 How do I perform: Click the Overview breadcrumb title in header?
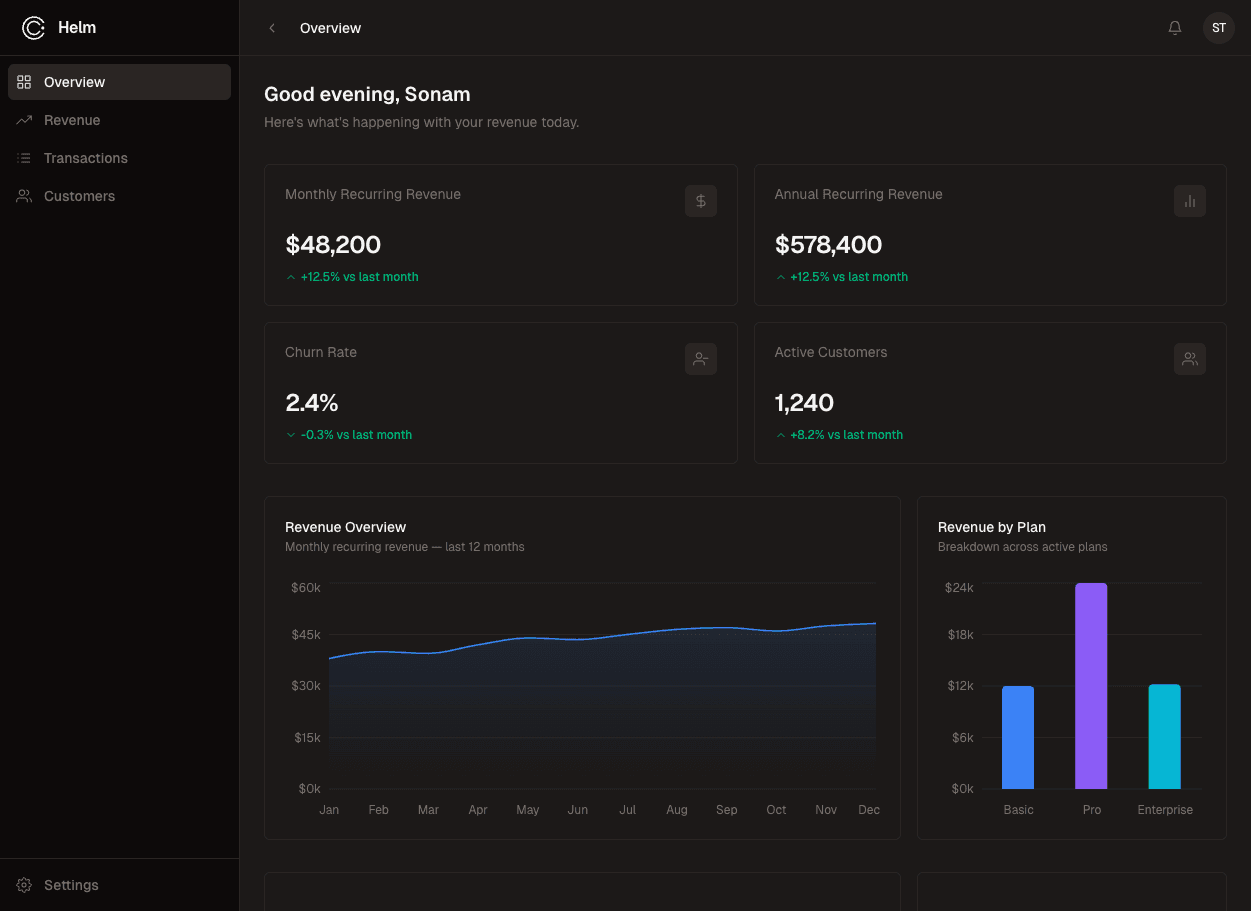(330, 28)
